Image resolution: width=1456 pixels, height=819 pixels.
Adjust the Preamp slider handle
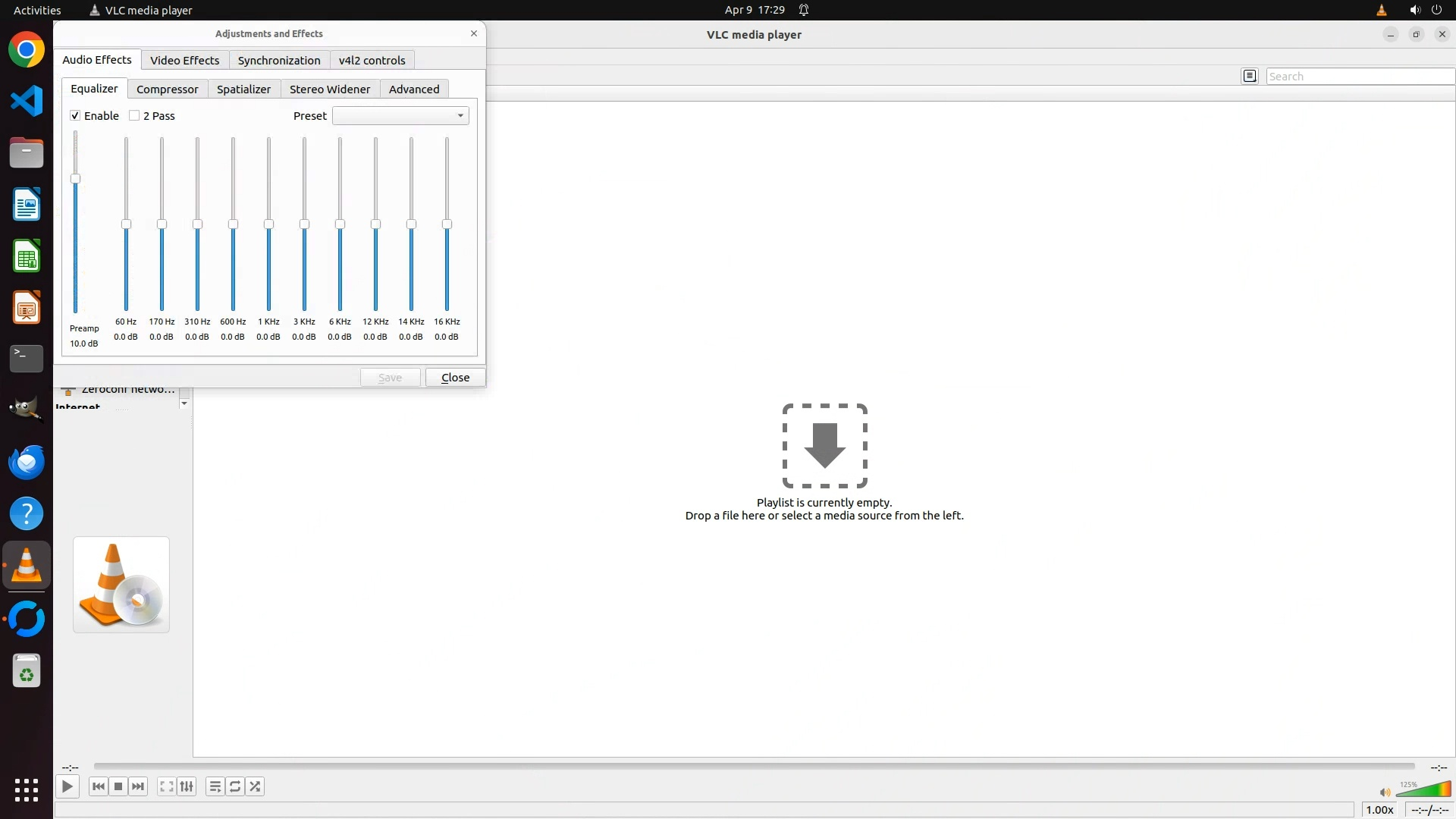coord(75,179)
